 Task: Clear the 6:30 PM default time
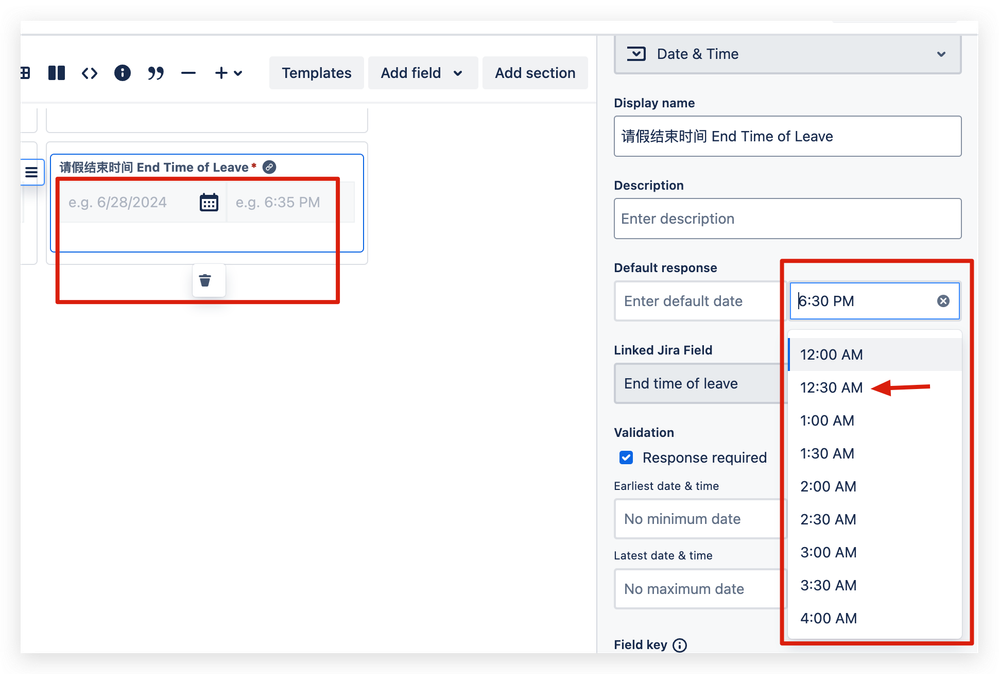pos(944,301)
